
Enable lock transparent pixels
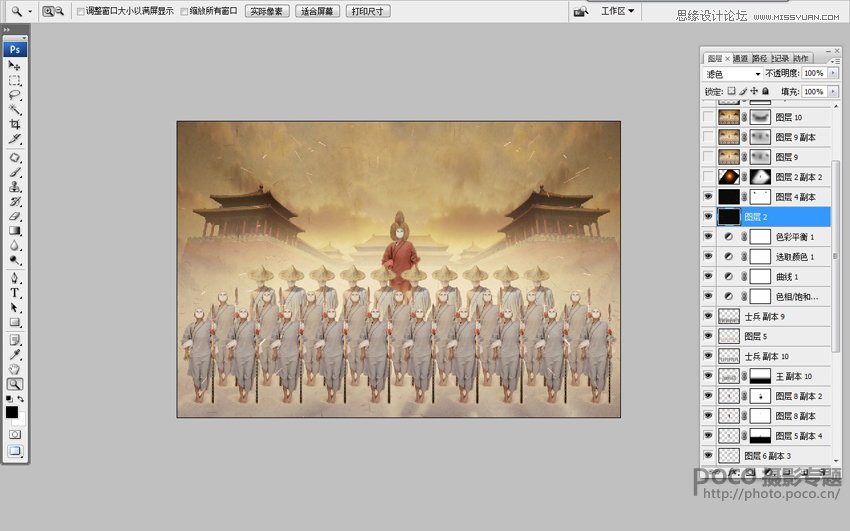point(731,91)
